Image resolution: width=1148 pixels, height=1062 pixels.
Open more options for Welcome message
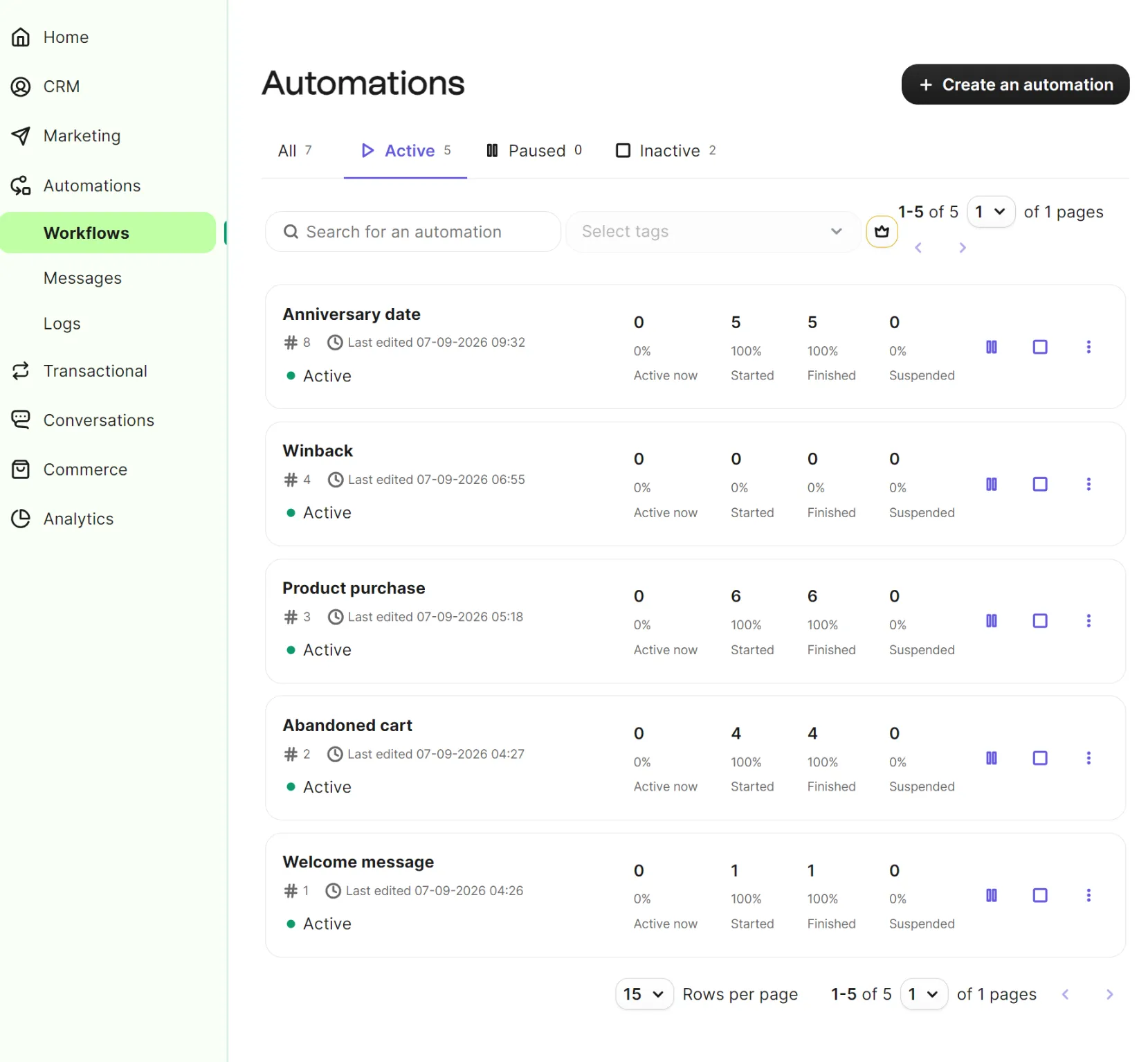pos(1088,895)
